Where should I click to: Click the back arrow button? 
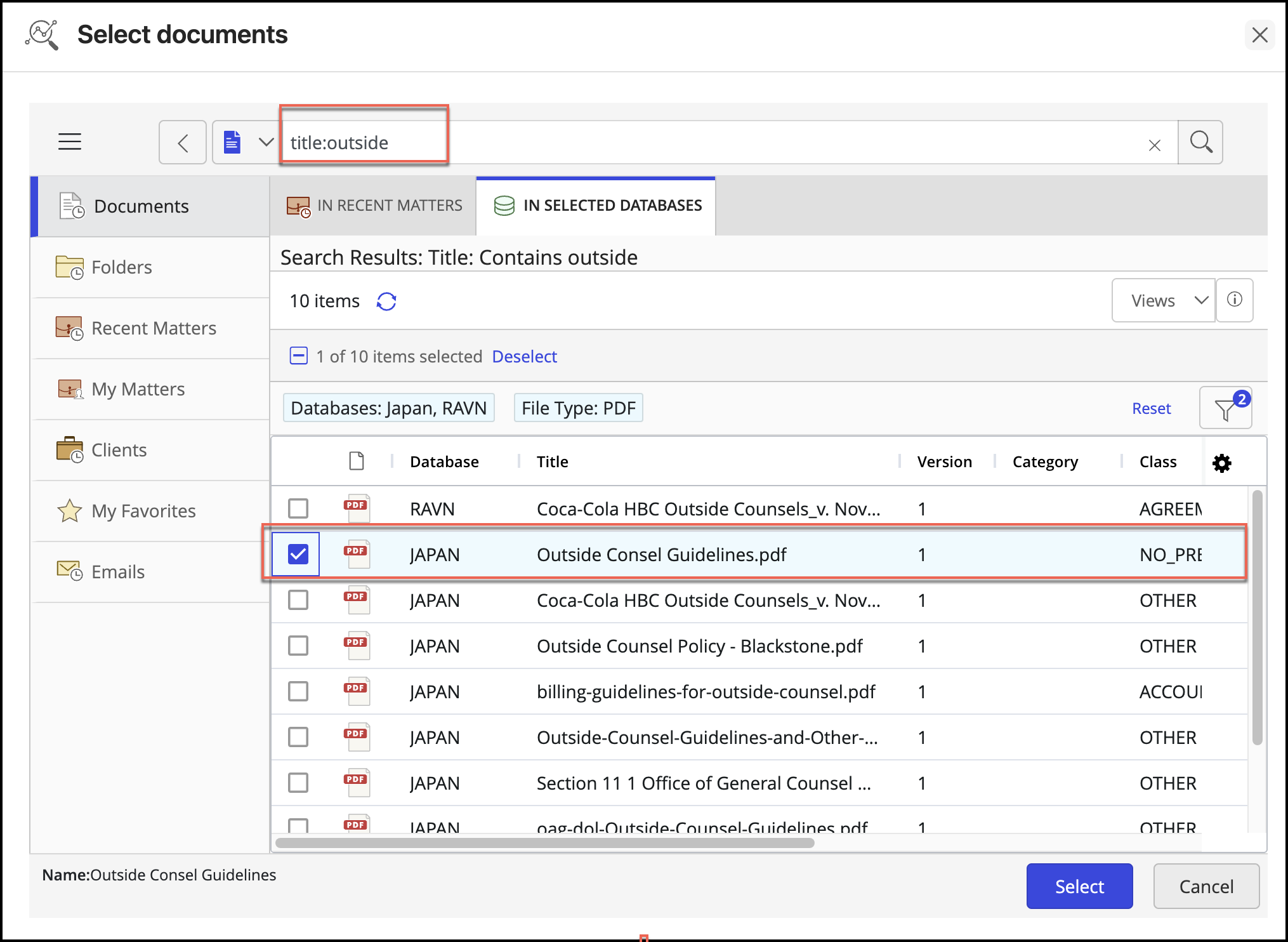coord(183,142)
